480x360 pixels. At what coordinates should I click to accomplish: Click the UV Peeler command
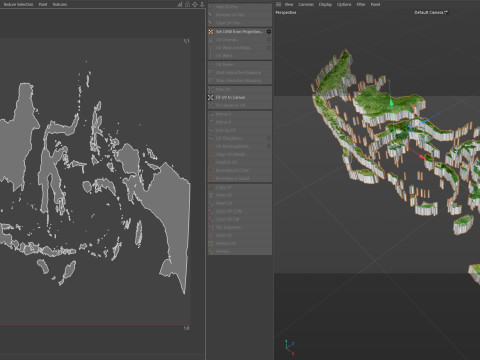point(240,65)
